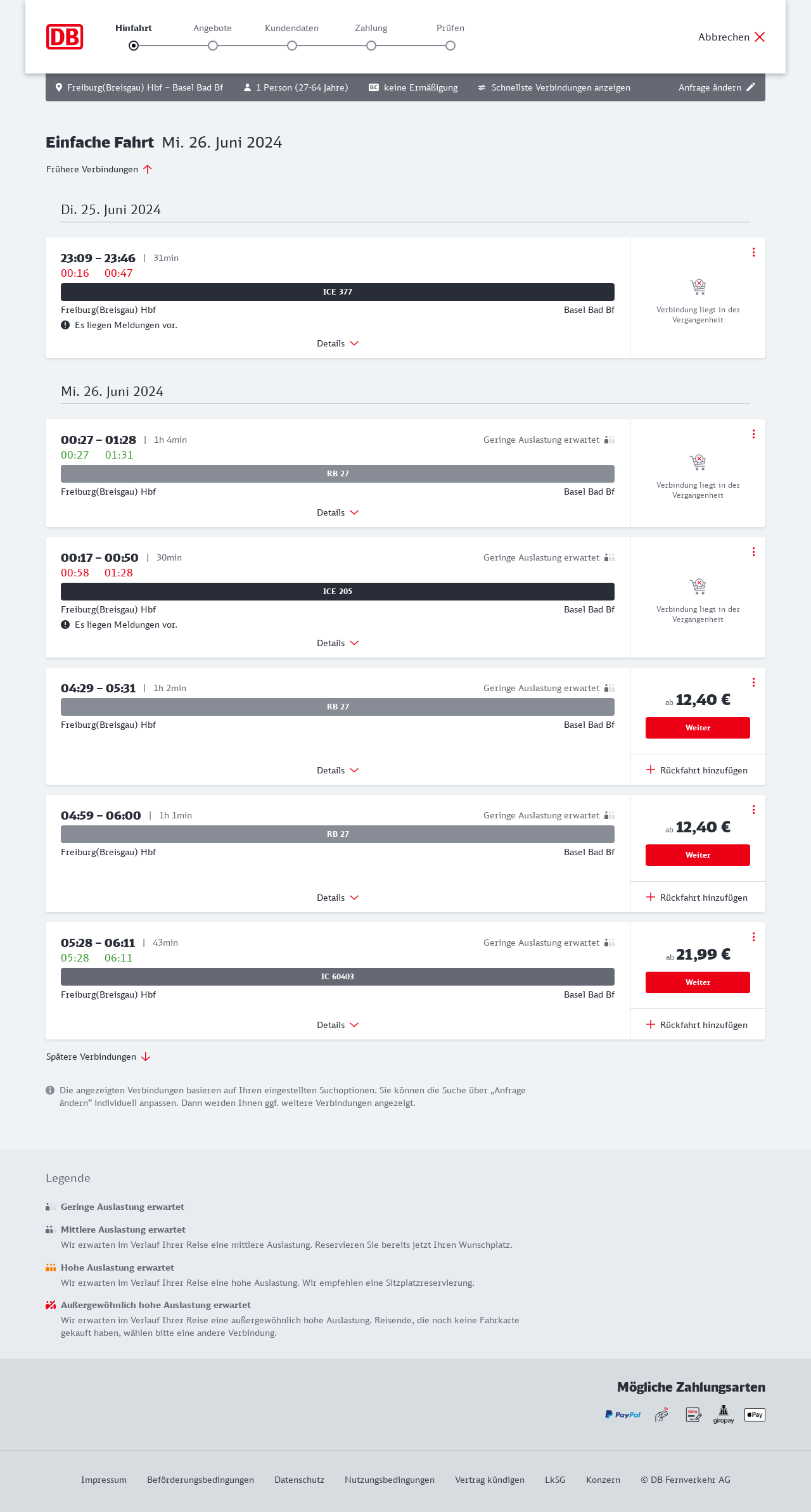This screenshot has width=811, height=1512.
Task: Click plus icon for Rückfahrt on 04:29 connection
Action: [651, 770]
